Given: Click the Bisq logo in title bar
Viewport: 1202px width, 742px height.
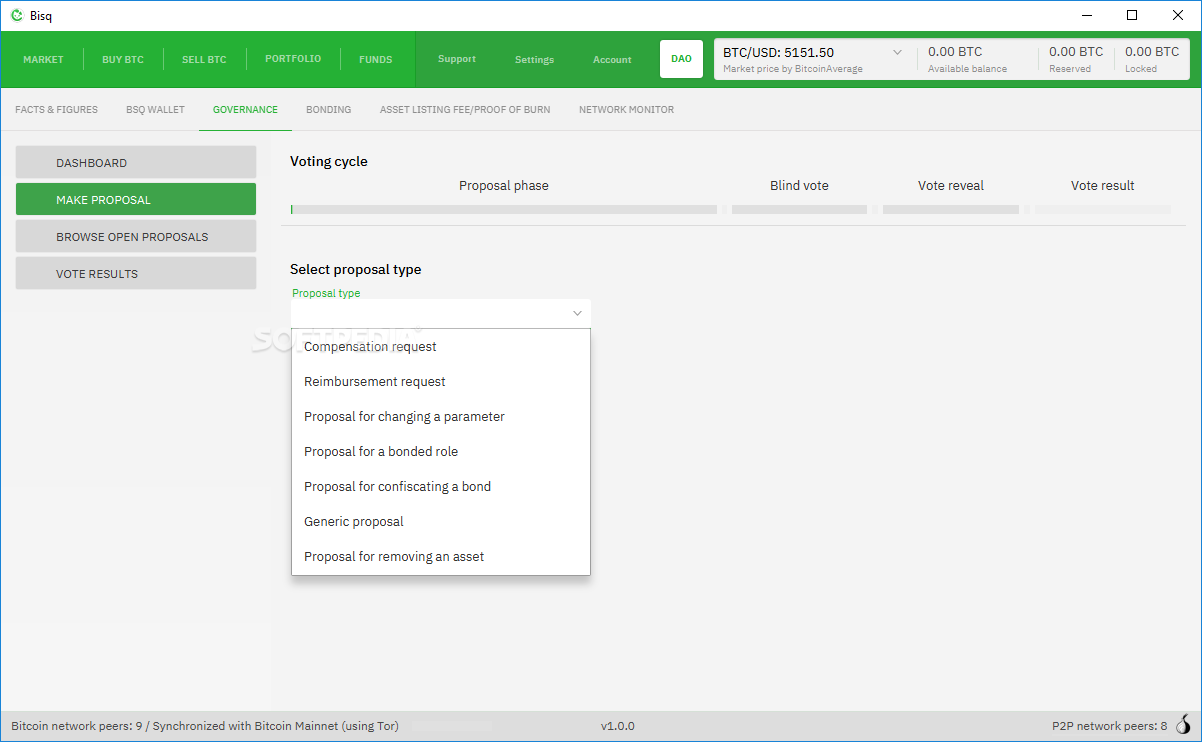Looking at the screenshot, I should click(x=16, y=15).
